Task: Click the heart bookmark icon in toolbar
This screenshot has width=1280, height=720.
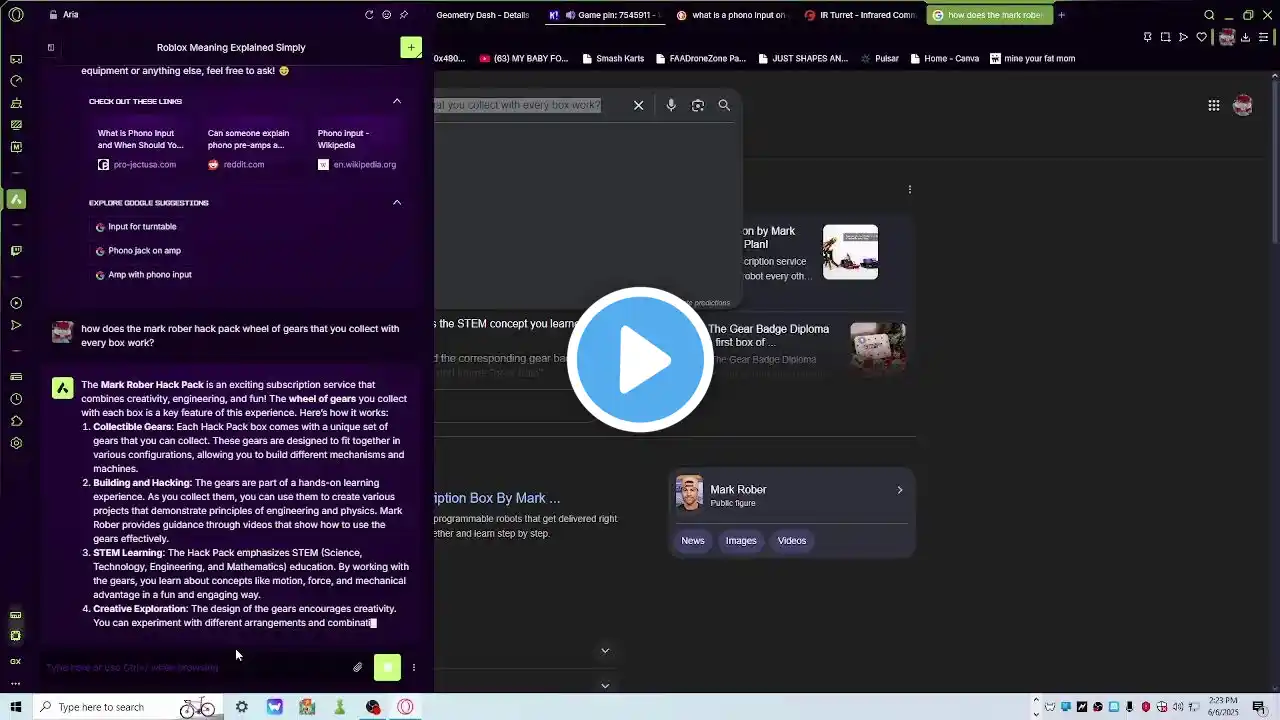Action: 1201,37
